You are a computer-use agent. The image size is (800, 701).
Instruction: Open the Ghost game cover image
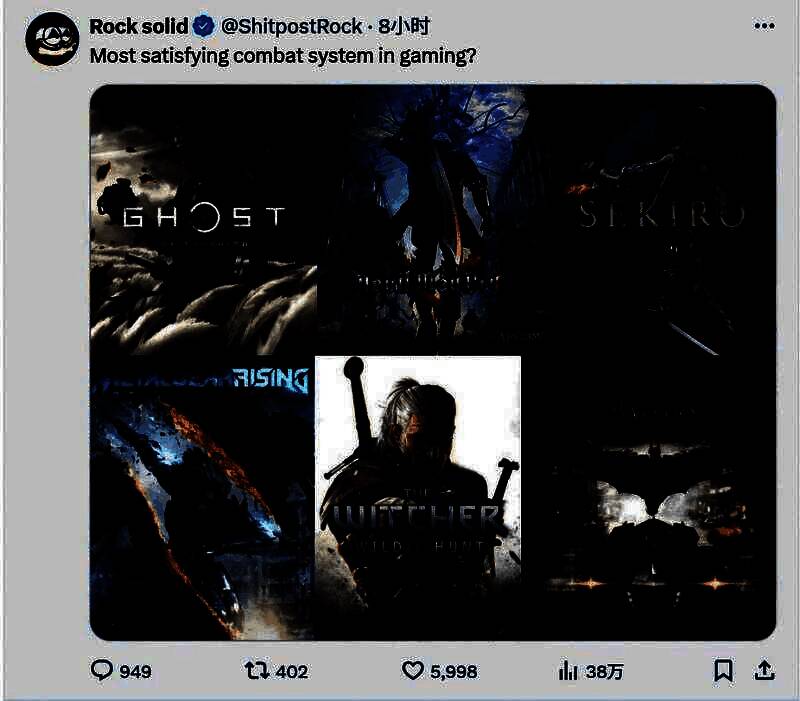(x=203, y=220)
